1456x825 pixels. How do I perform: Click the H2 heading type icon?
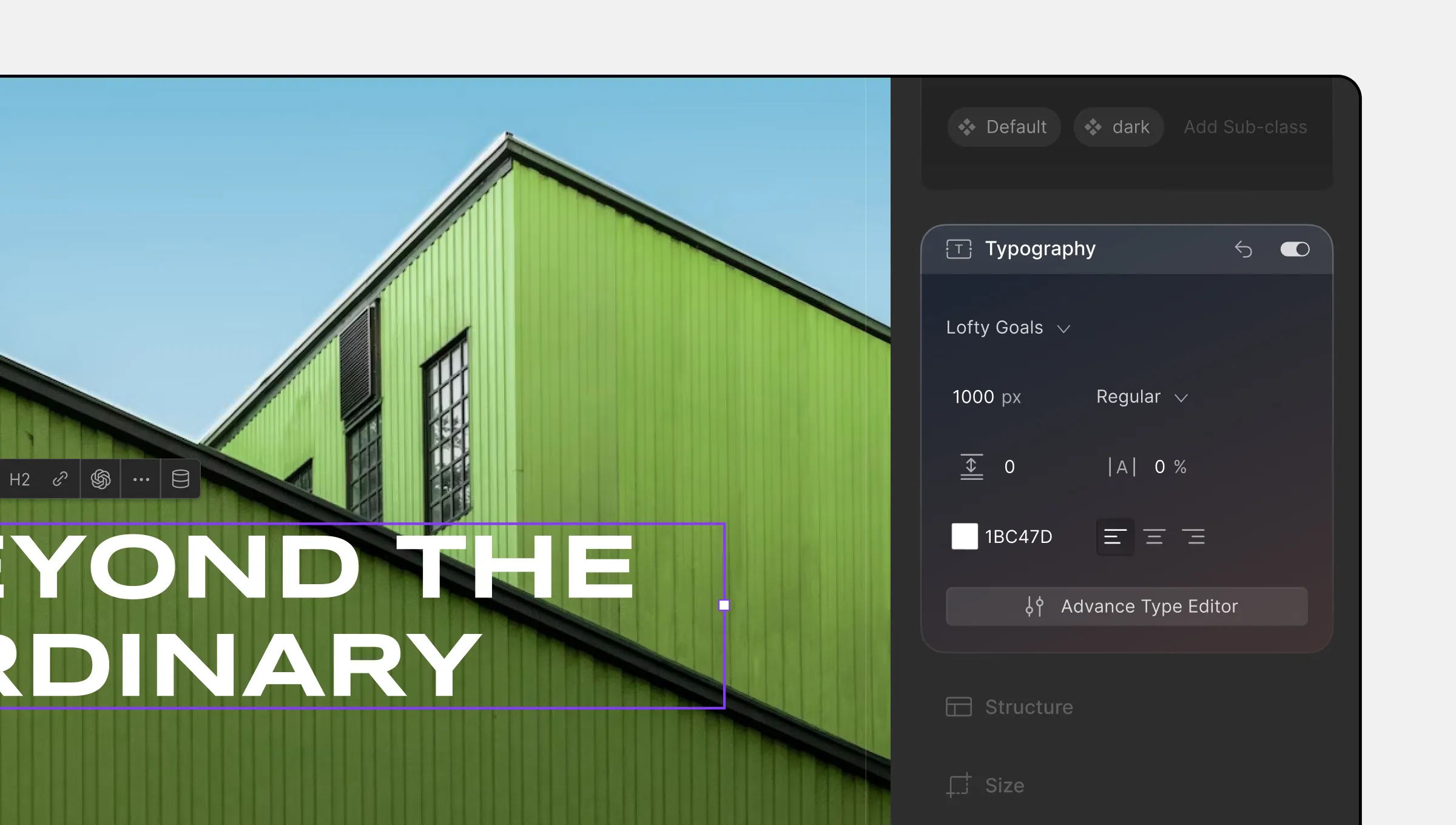pyautogui.click(x=19, y=479)
